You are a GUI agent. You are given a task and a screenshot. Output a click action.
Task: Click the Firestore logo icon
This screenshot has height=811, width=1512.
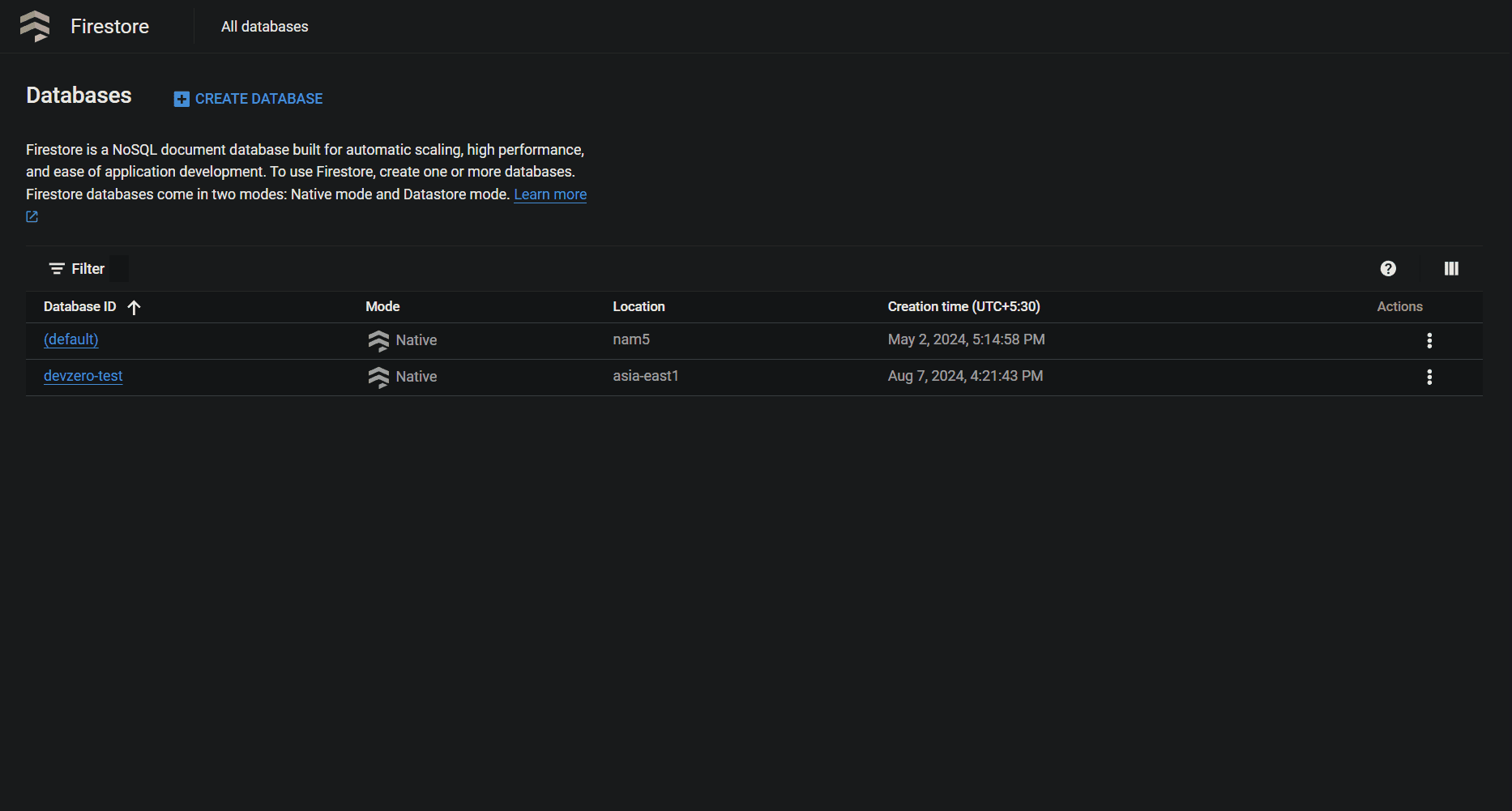tap(35, 26)
